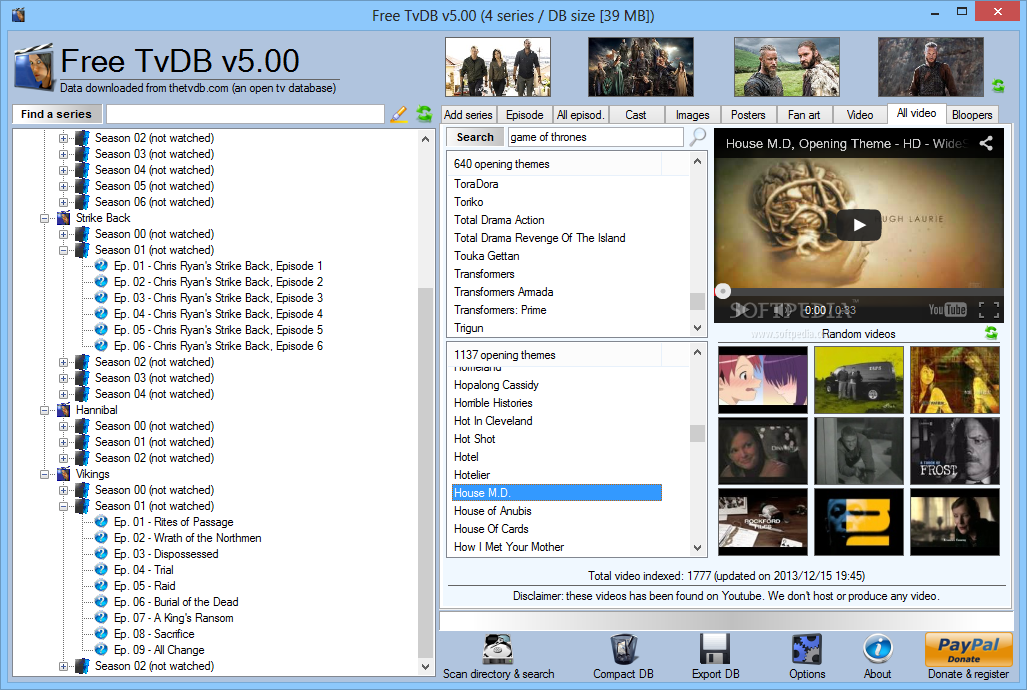Switch to the Bloopers tab
This screenshot has width=1027, height=690.
(972, 115)
